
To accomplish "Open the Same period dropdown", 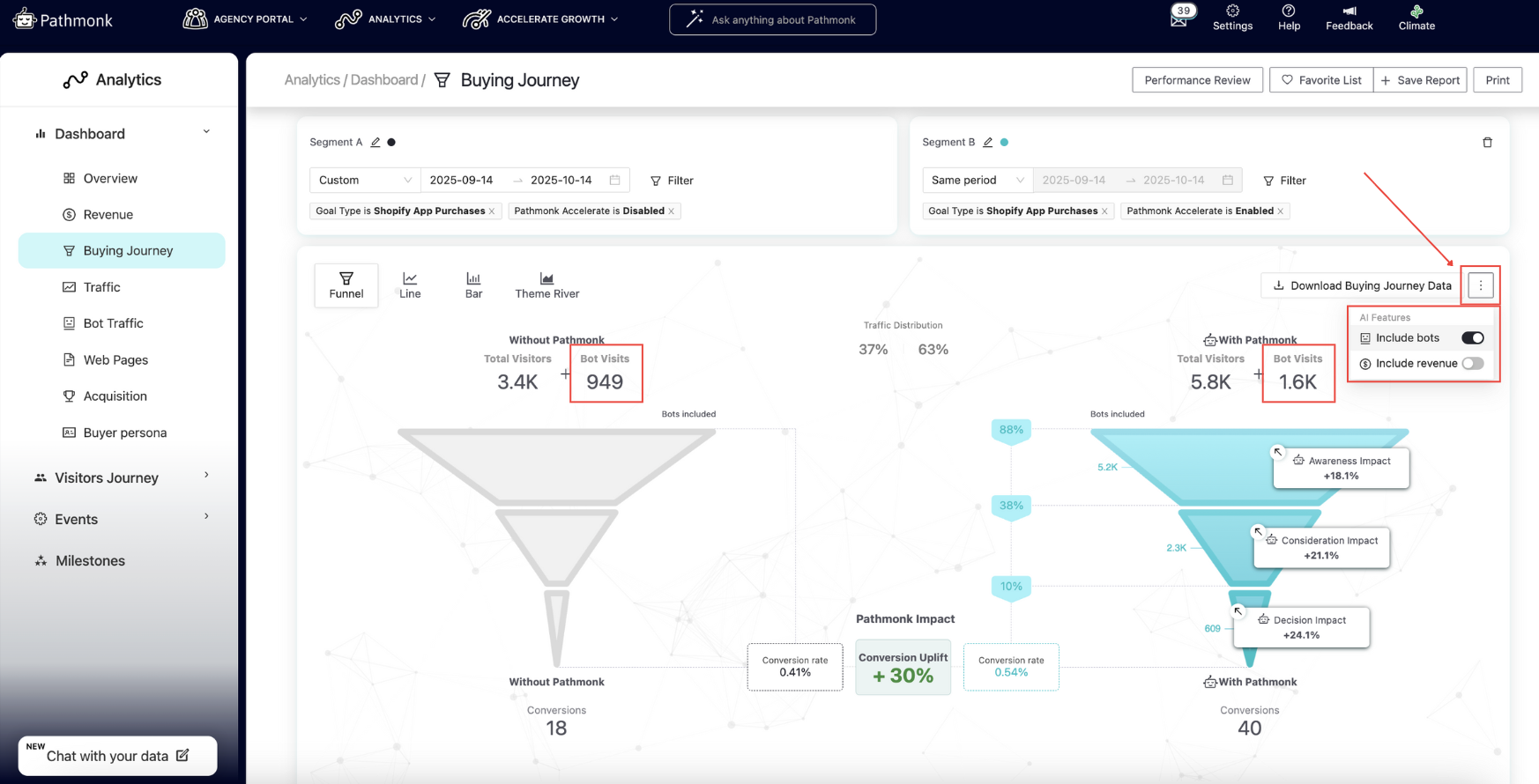I will coord(978,180).
